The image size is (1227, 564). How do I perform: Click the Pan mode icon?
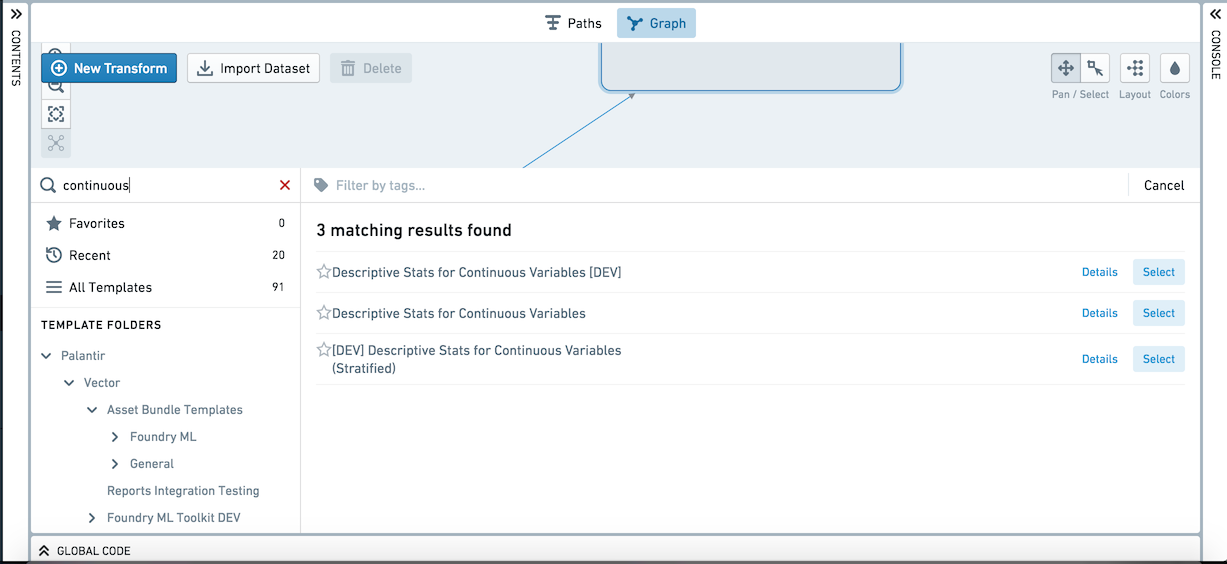1066,68
